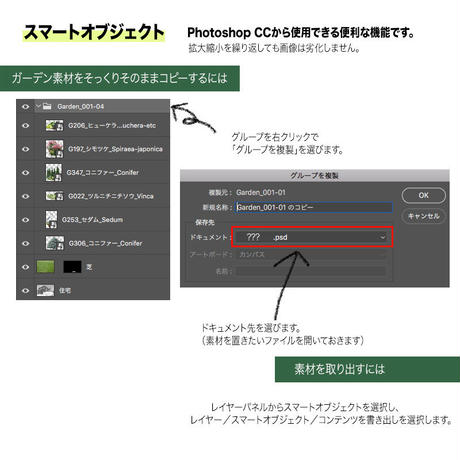Click the G306 Conifer smart object thumbnail
The image size is (460, 460).
(x=55, y=243)
